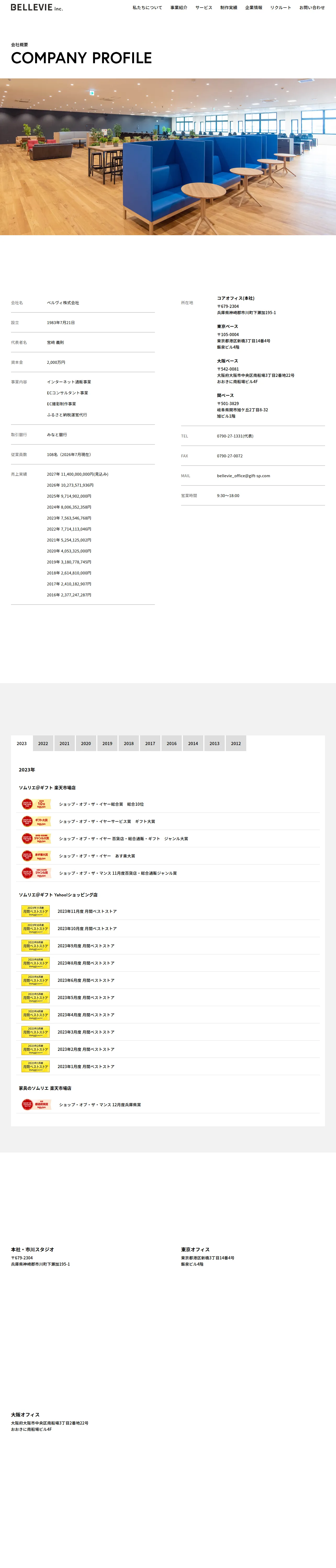
Task: Open the 2019 awards tab
Action: coord(107,743)
